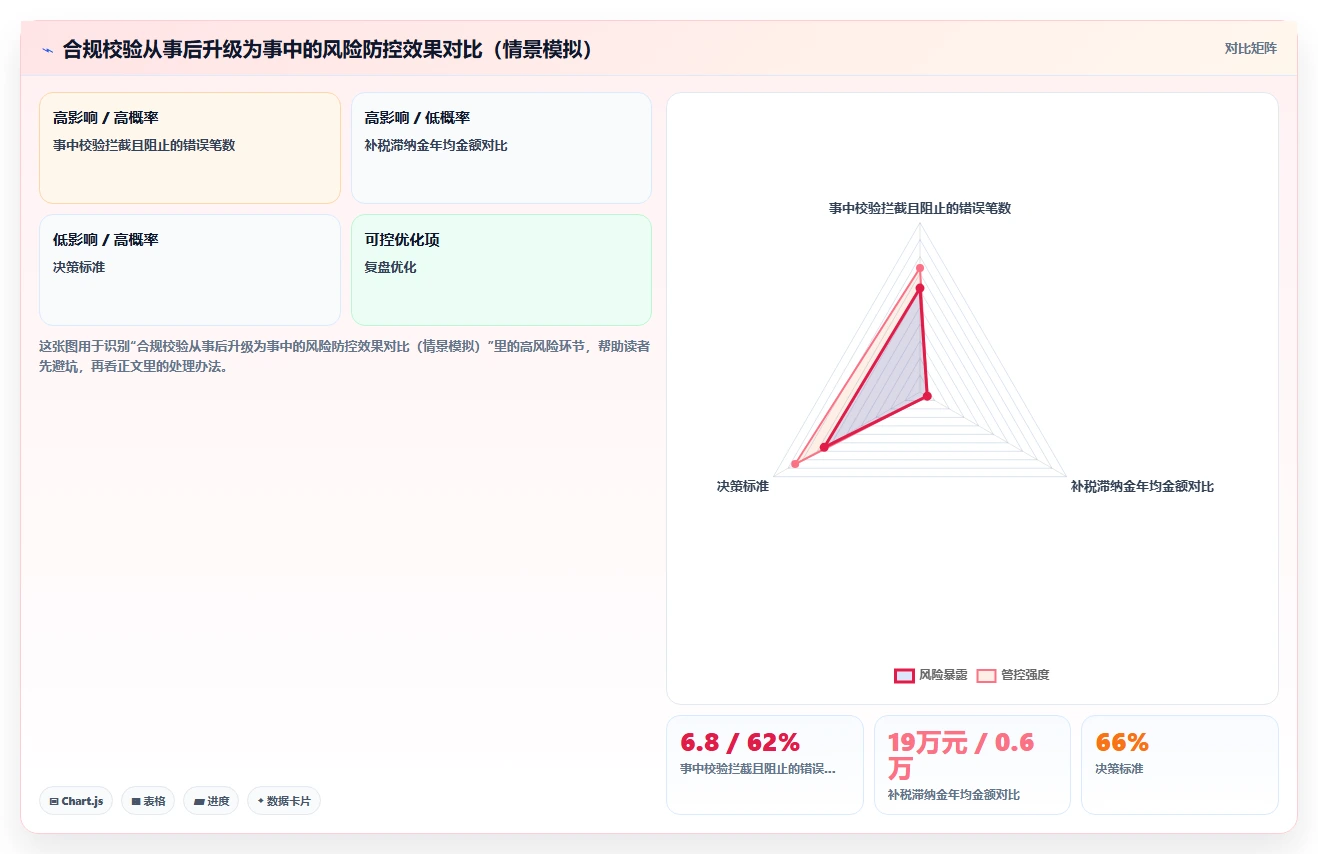Click the 表格 tag chip
Screen dimensions: 1318x854
(148, 801)
